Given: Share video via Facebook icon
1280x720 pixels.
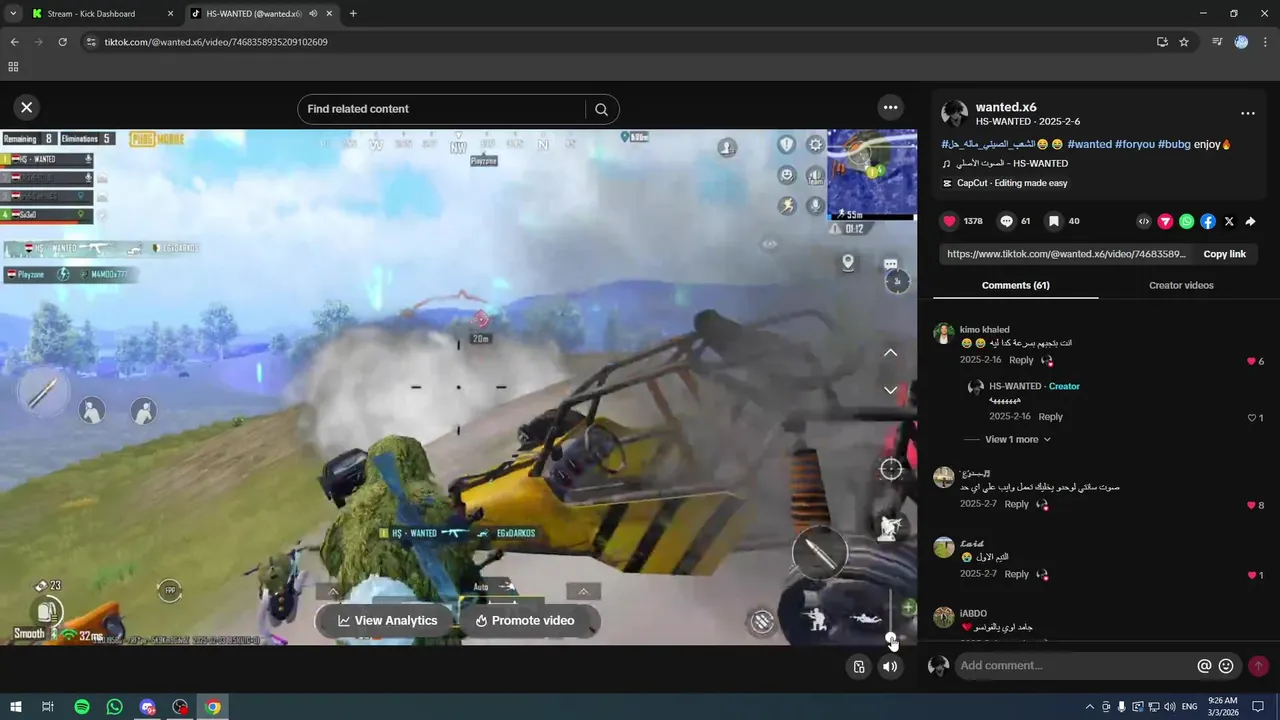Looking at the screenshot, I should (x=1208, y=222).
